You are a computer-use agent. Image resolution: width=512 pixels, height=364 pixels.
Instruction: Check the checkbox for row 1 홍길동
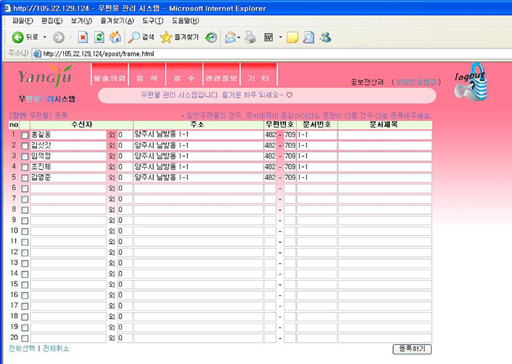(x=25, y=135)
